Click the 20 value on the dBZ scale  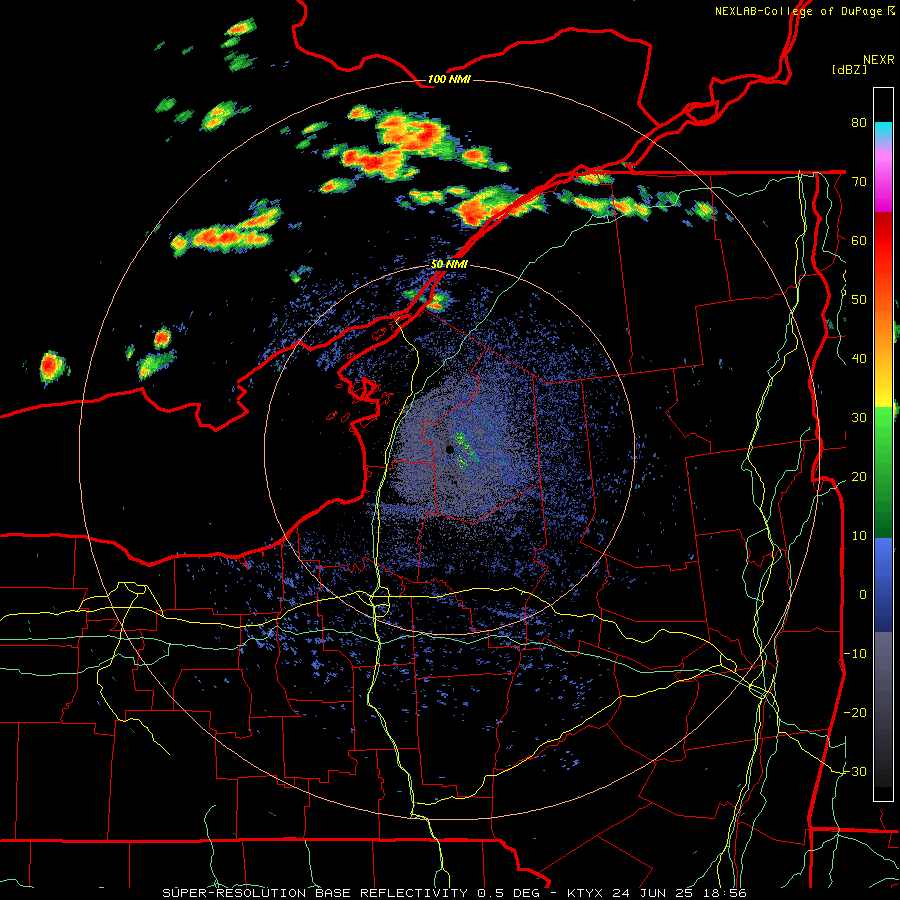coord(859,476)
